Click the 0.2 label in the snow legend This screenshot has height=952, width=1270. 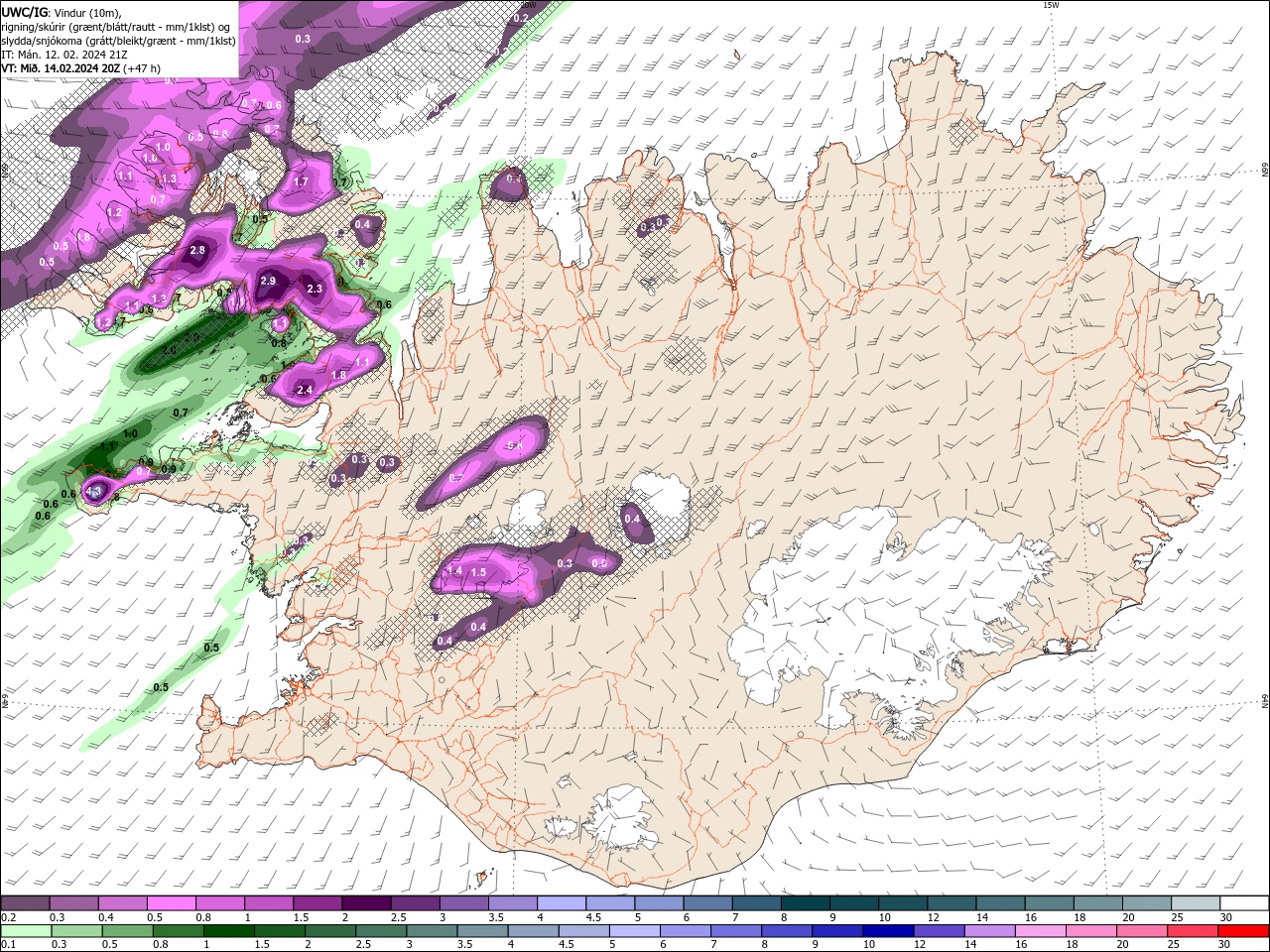click(8, 917)
